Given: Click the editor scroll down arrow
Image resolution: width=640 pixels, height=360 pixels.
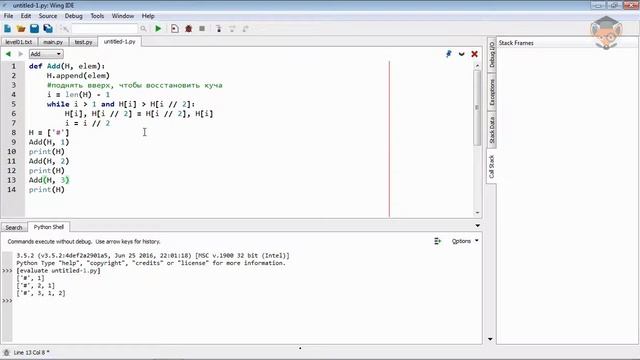Looking at the screenshot, I should [x=477, y=213].
